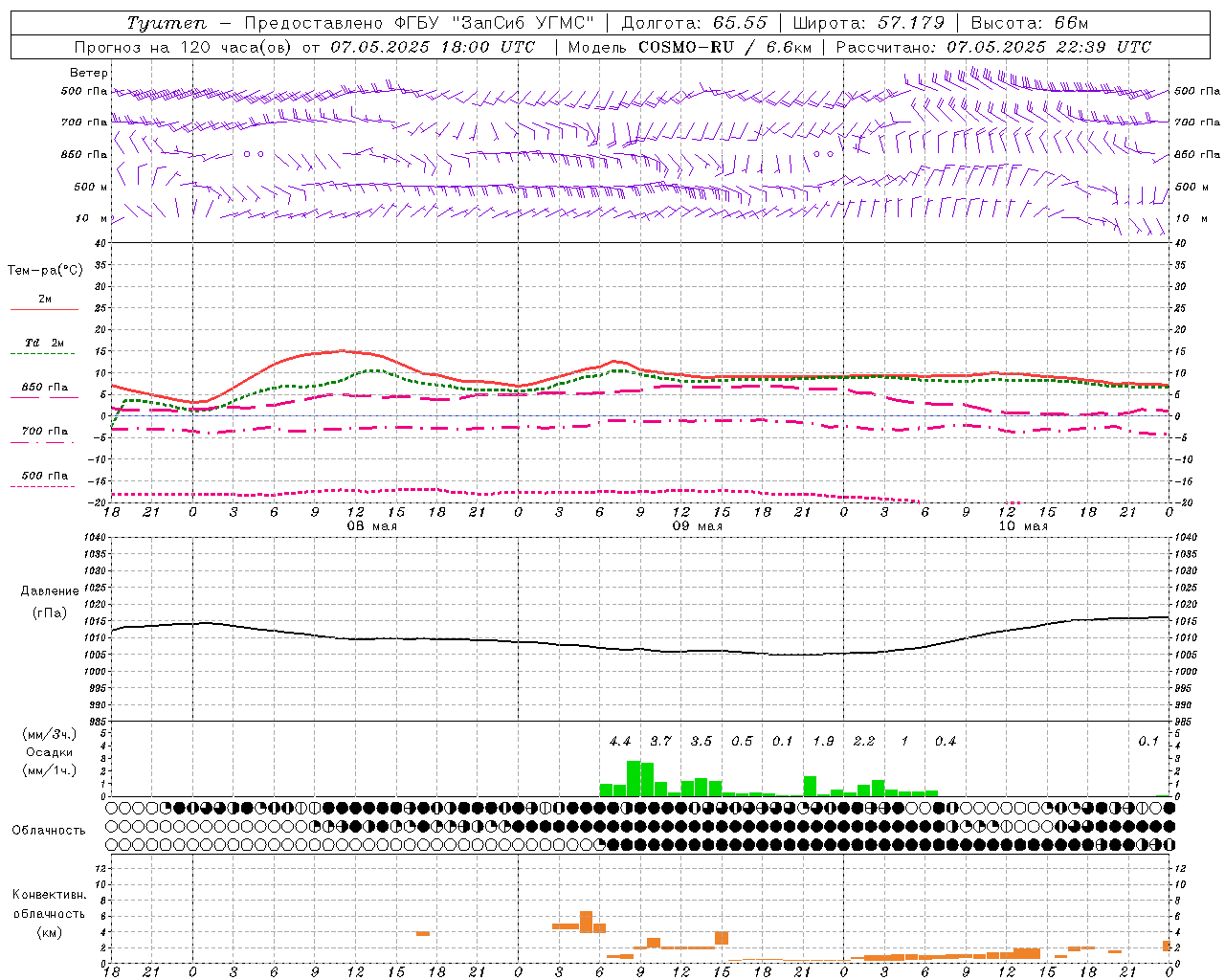The image size is (1225, 980).
Task: Click the '(км)' convective height unit
Action: [49, 932]
